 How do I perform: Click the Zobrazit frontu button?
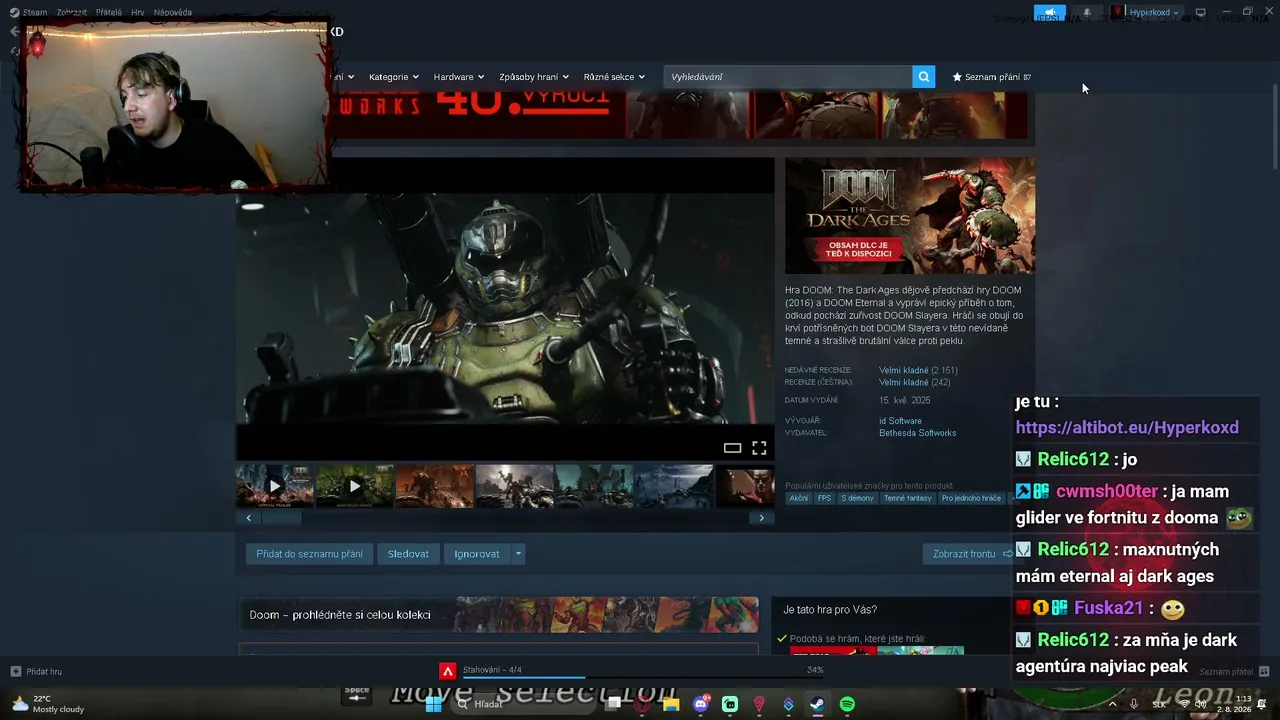click(x=970, y=554)
